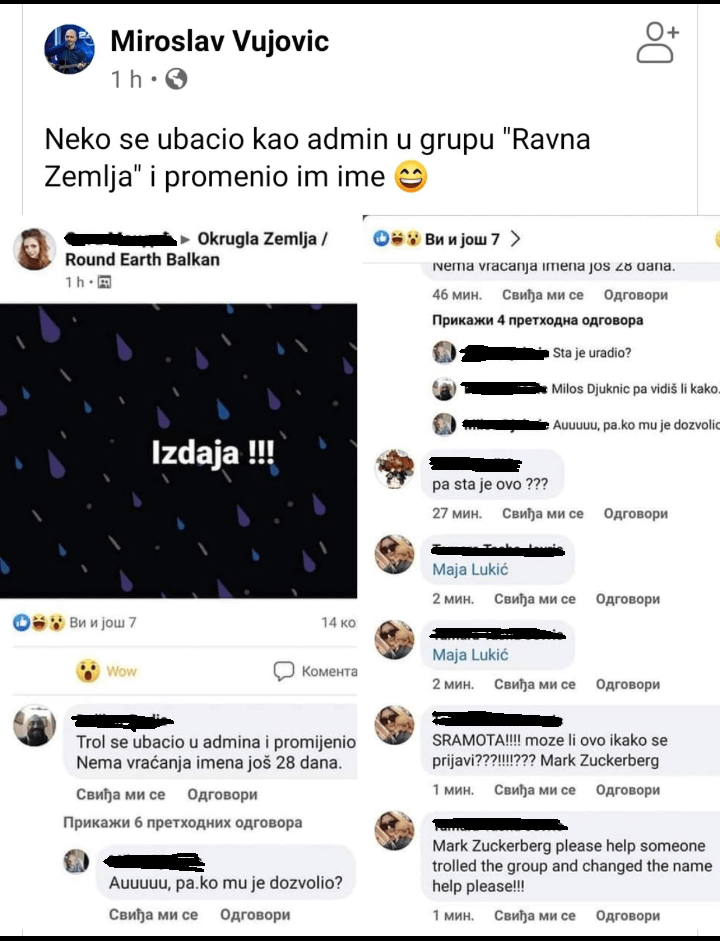Click the group members icon beside '1 h'
Screen dimensions: 720x941
(x=104, y=282)
